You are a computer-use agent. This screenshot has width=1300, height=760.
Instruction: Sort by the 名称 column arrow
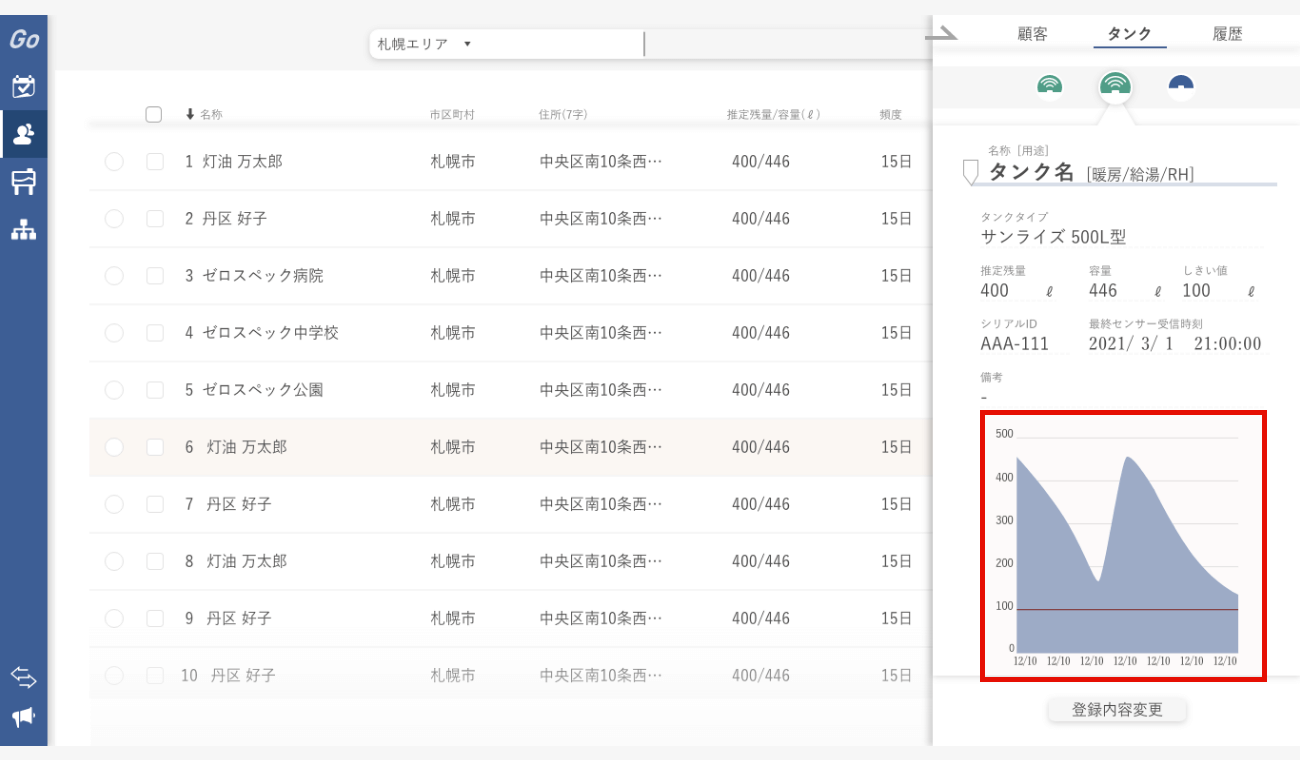[190, 114]
